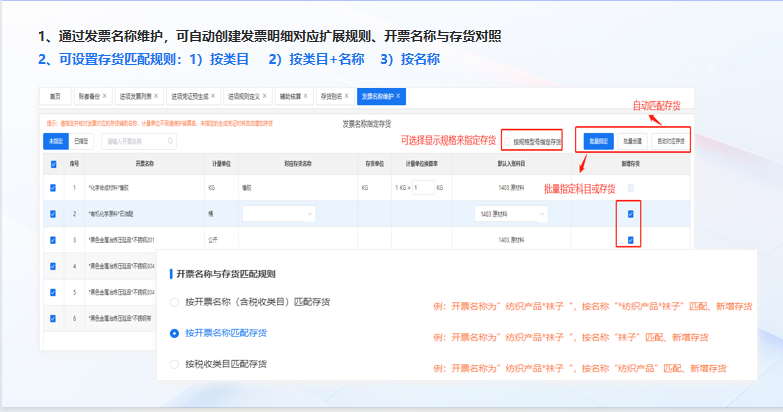Uncheck 新增存货 checkbox for row 2

point(630,213)
